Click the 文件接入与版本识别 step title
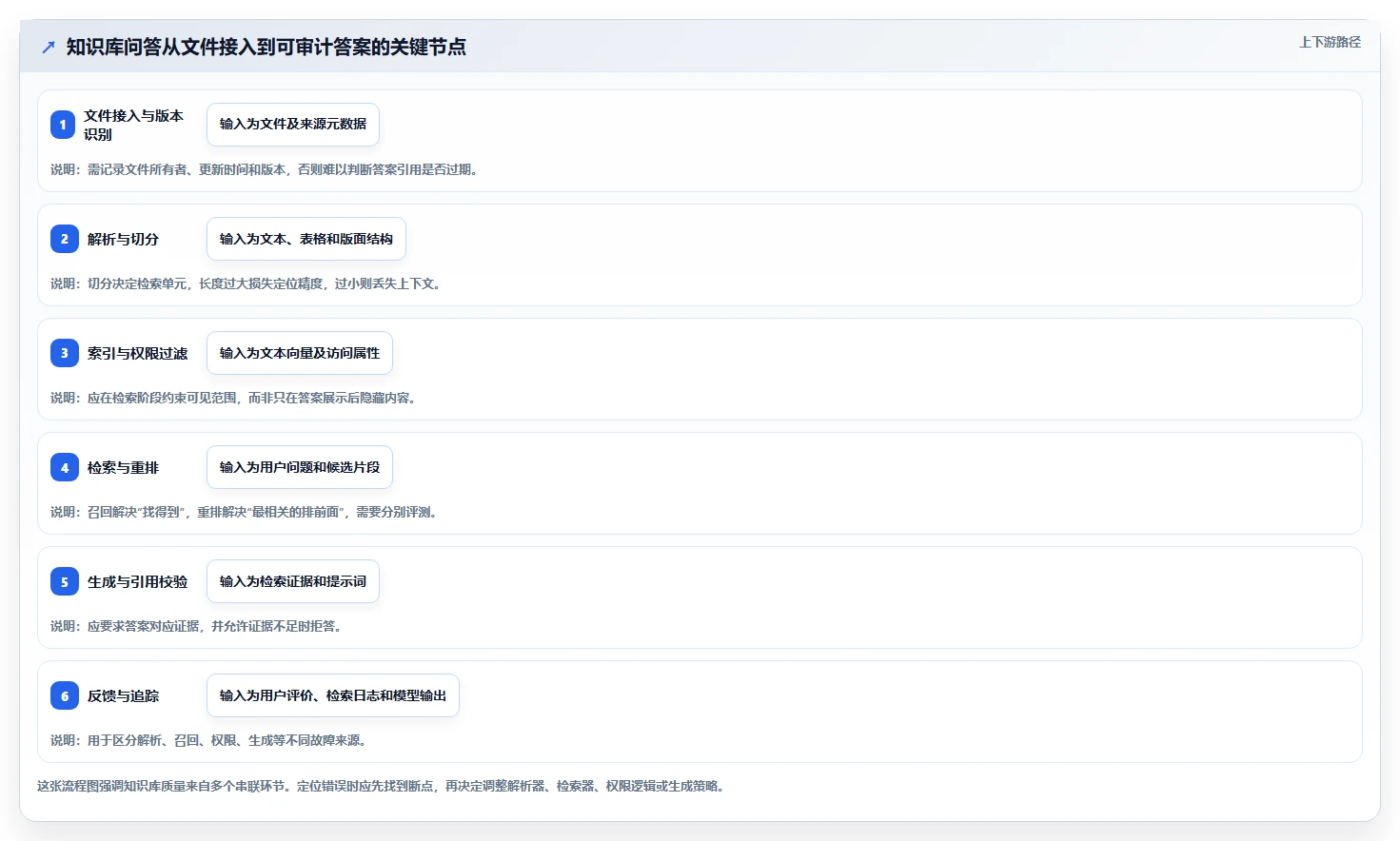 click(x=133, y=125)
